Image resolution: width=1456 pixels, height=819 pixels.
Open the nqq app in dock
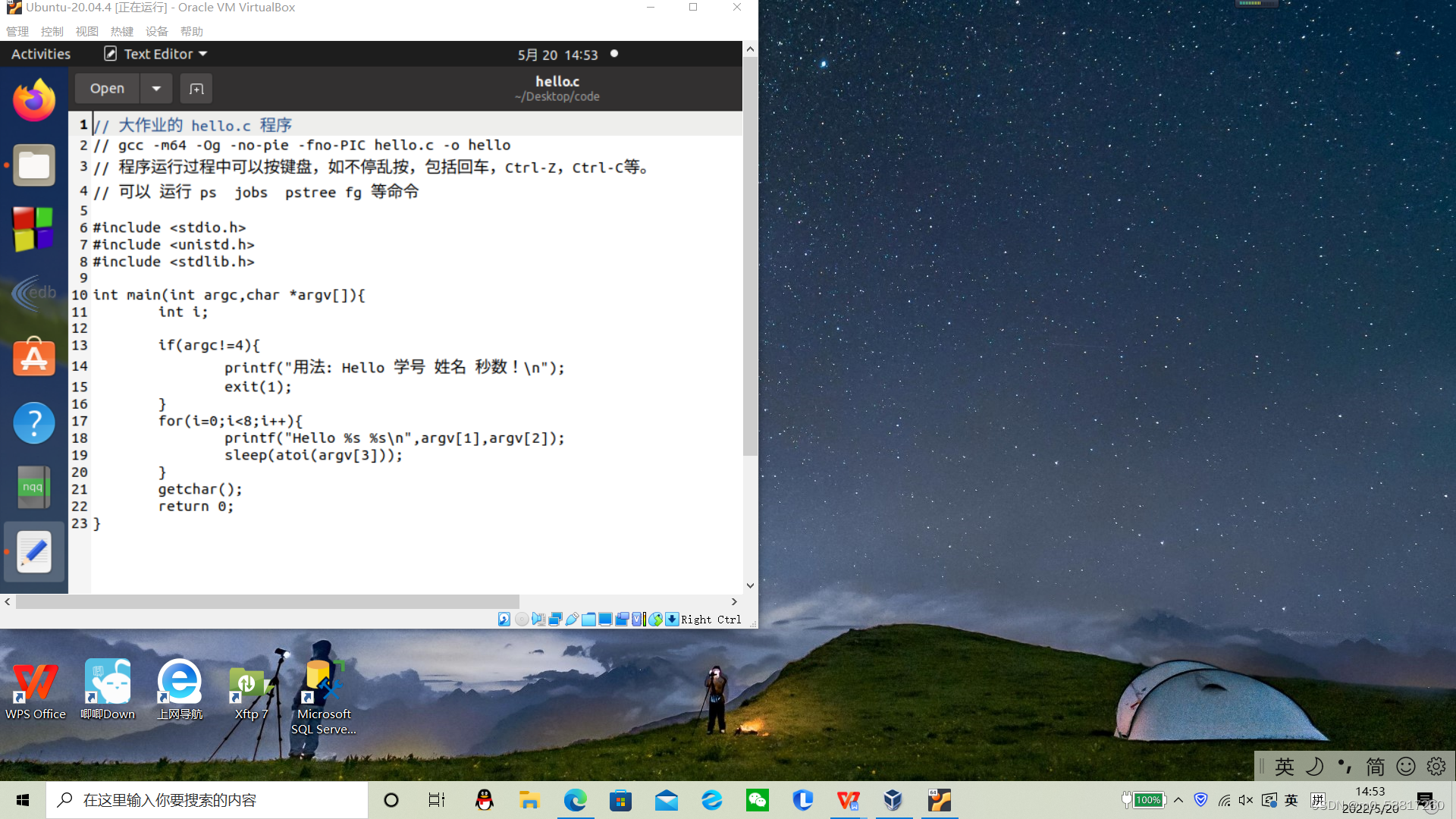pos(34,487)
